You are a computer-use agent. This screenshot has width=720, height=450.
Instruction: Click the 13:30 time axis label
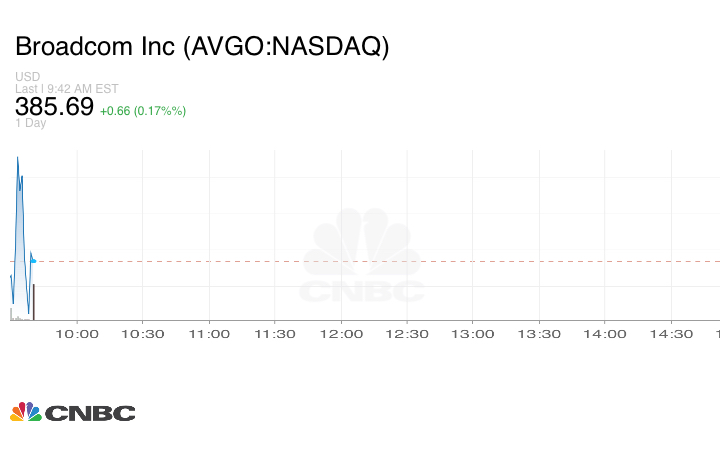tap(538, 334)
